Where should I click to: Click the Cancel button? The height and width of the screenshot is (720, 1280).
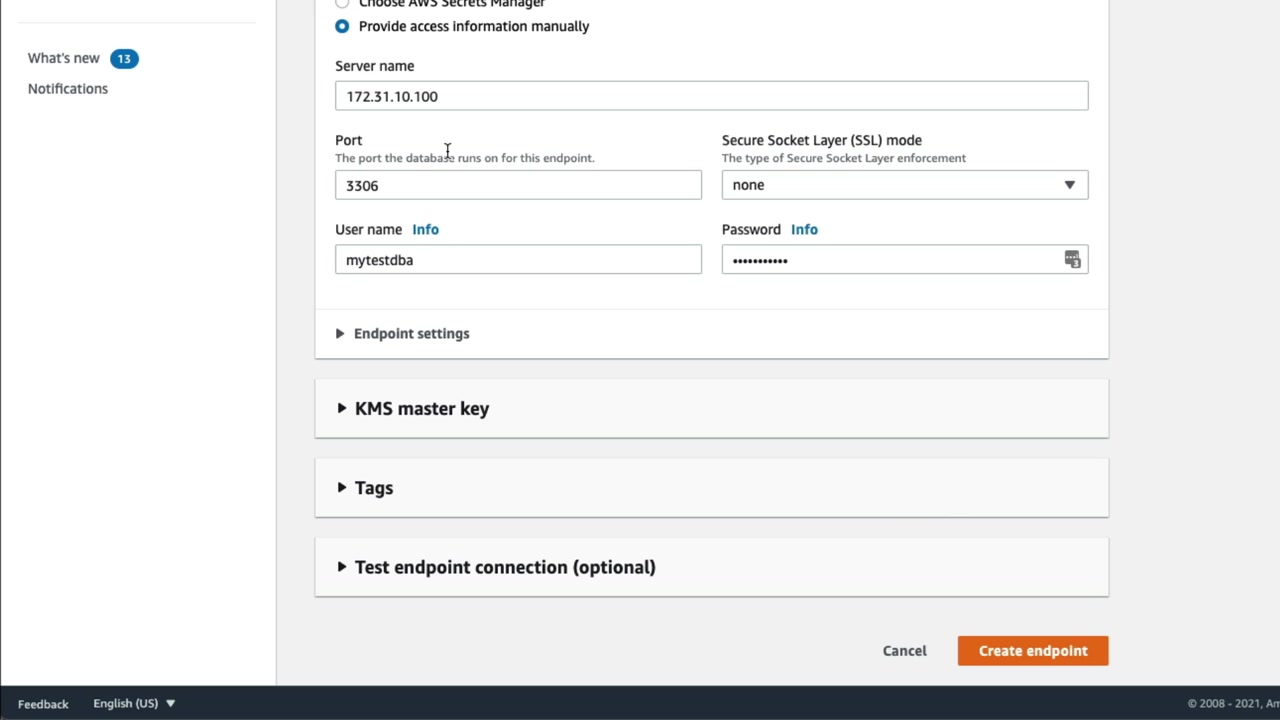coord(904,651)
